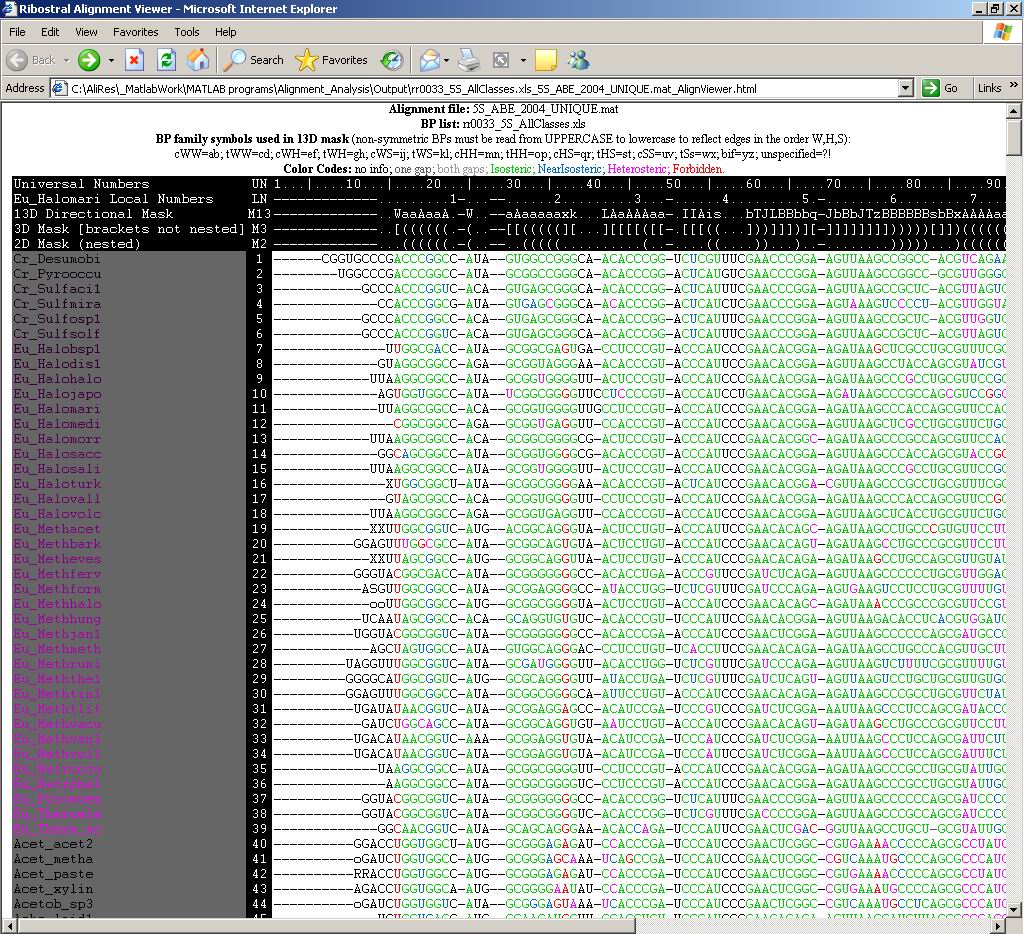1024x934 pixels.
Task: Click the horizontal scrollbar right arrow
Action: 999,925
